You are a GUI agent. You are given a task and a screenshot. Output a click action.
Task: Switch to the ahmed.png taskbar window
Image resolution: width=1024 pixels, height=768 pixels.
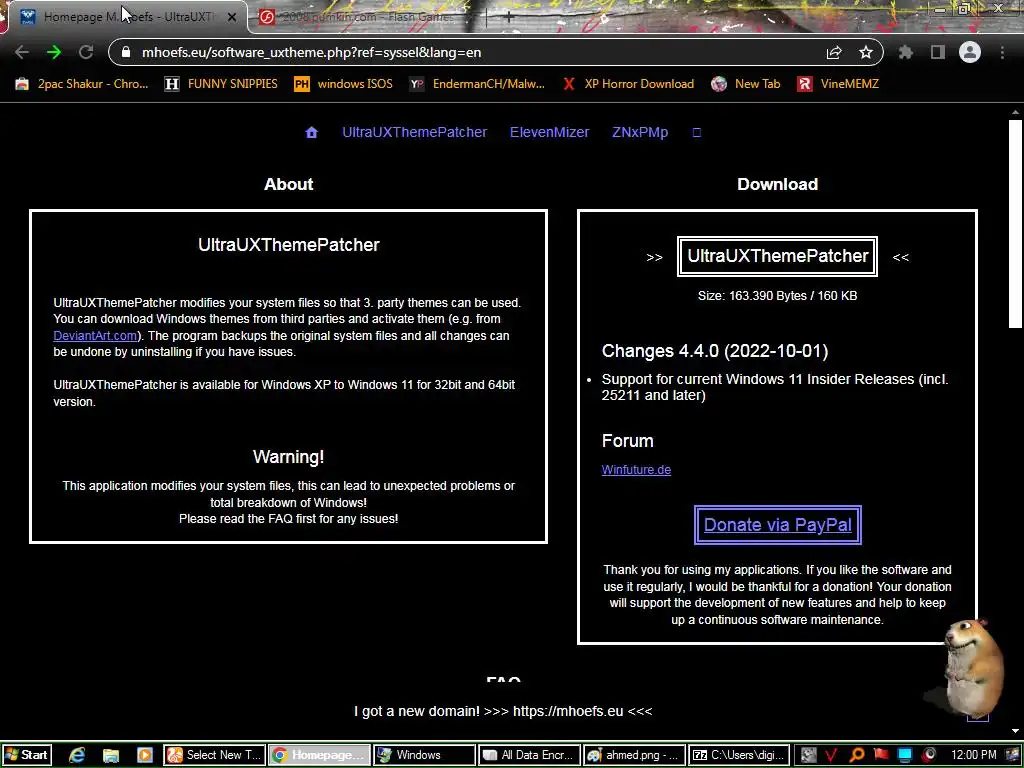[x=635, y=755]
